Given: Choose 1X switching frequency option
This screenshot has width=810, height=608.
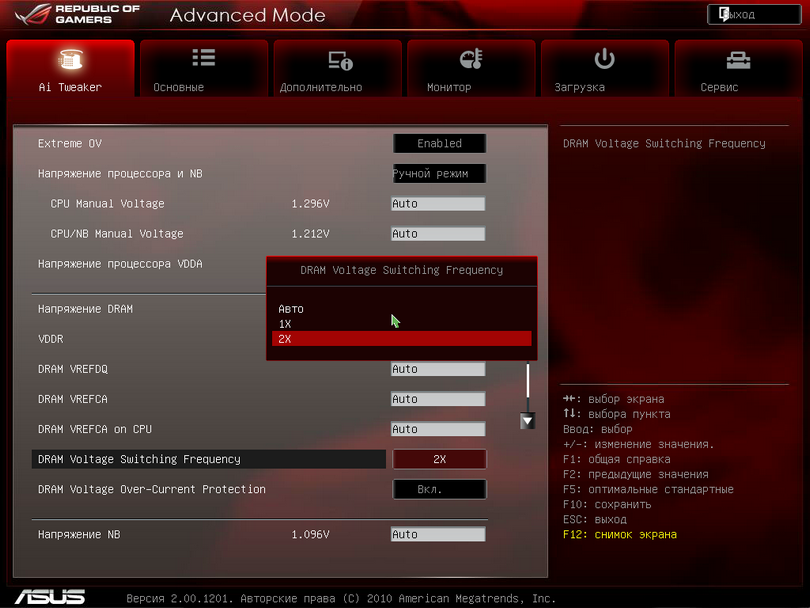Looking at the screenshot, I should pos(285,324).
